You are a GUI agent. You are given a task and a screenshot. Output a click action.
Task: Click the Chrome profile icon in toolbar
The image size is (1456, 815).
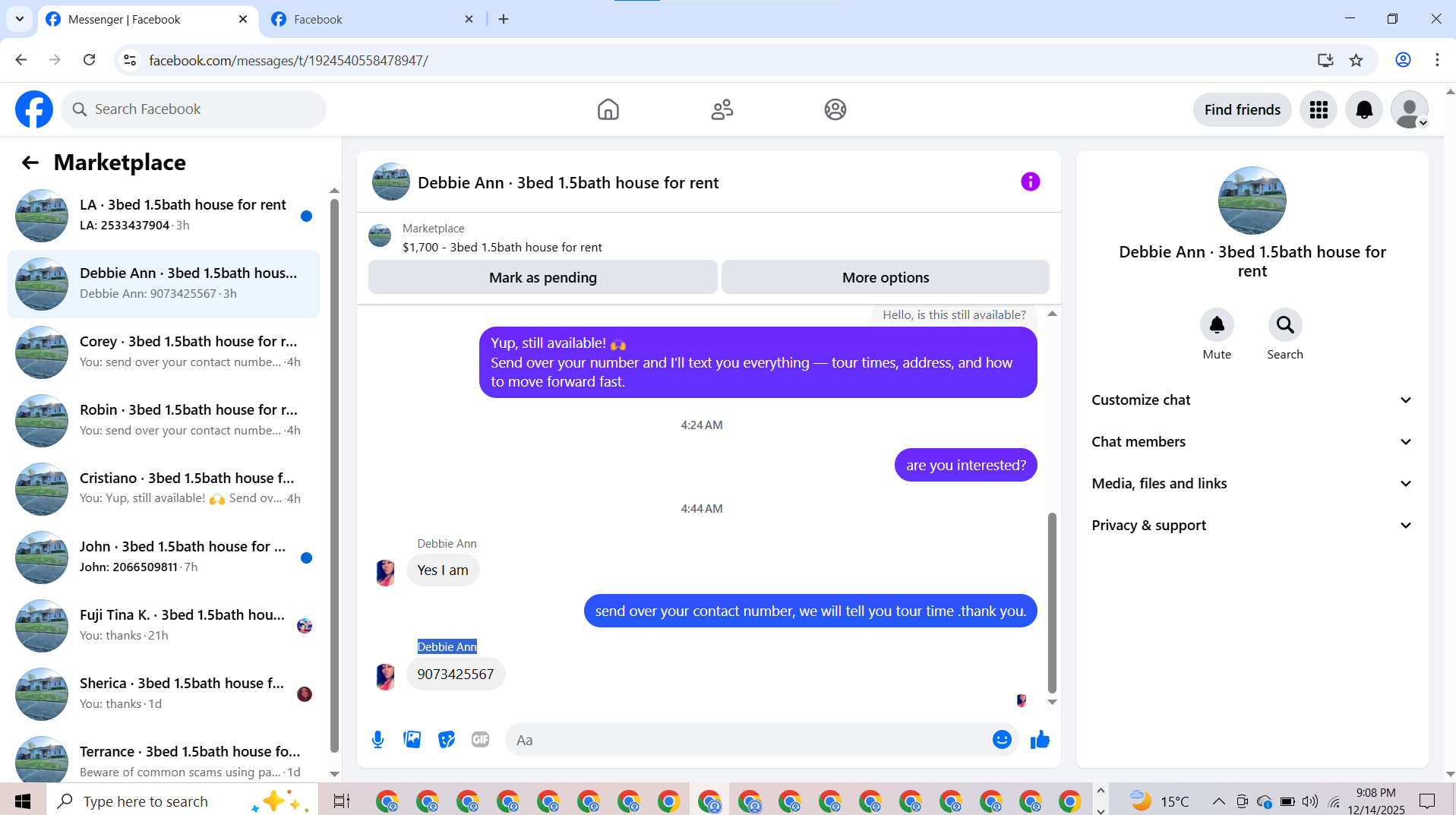pyautogui.click(x=1403, y=60)
